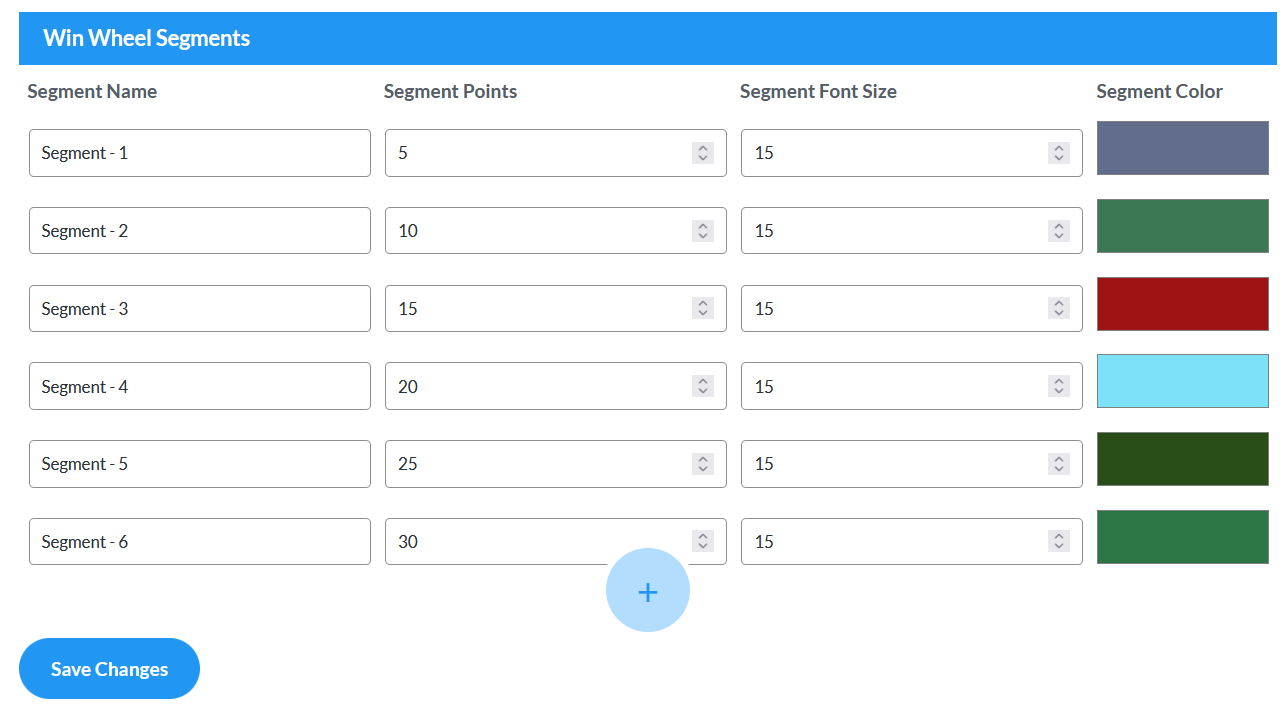Select Segment 6 green color swatch

coord(1182,536)
